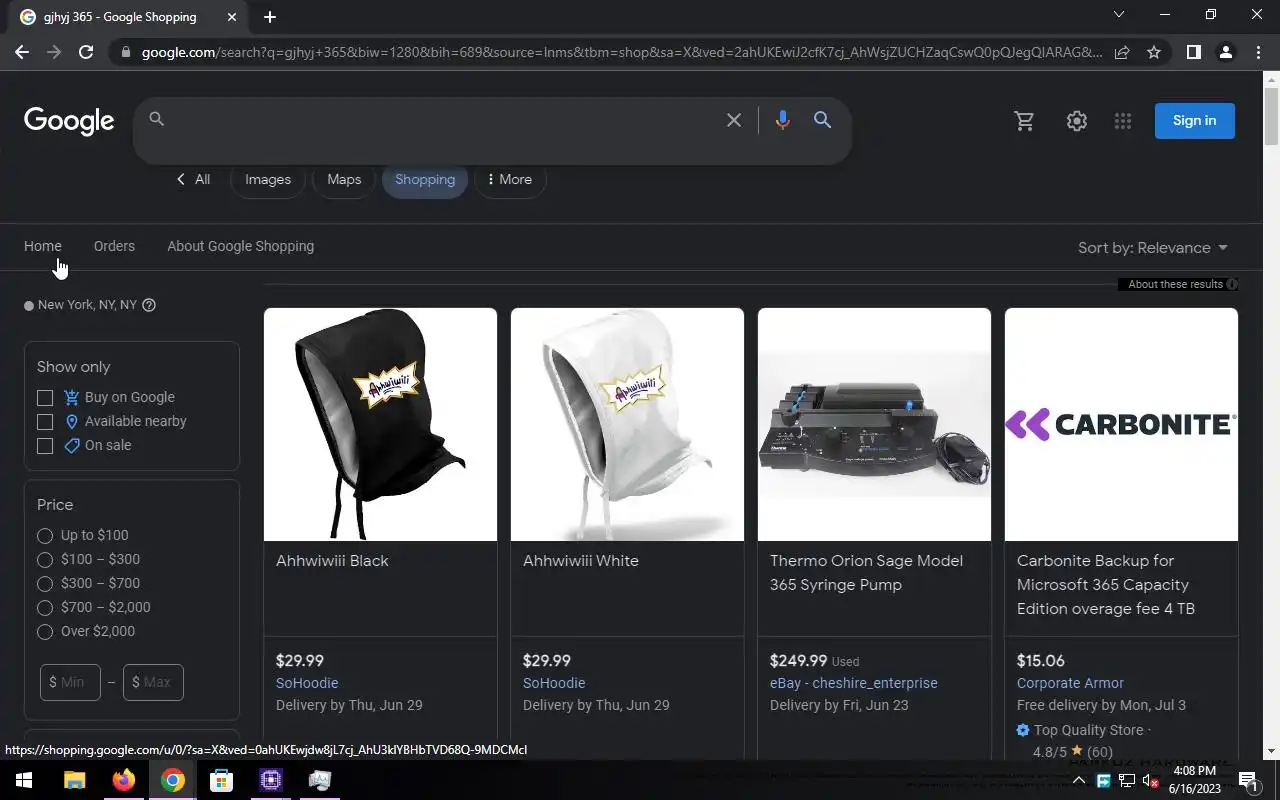Open Home in Shopping navigation
The width and height of the screenshot is (1280, 800).
(x=43, y=246)
